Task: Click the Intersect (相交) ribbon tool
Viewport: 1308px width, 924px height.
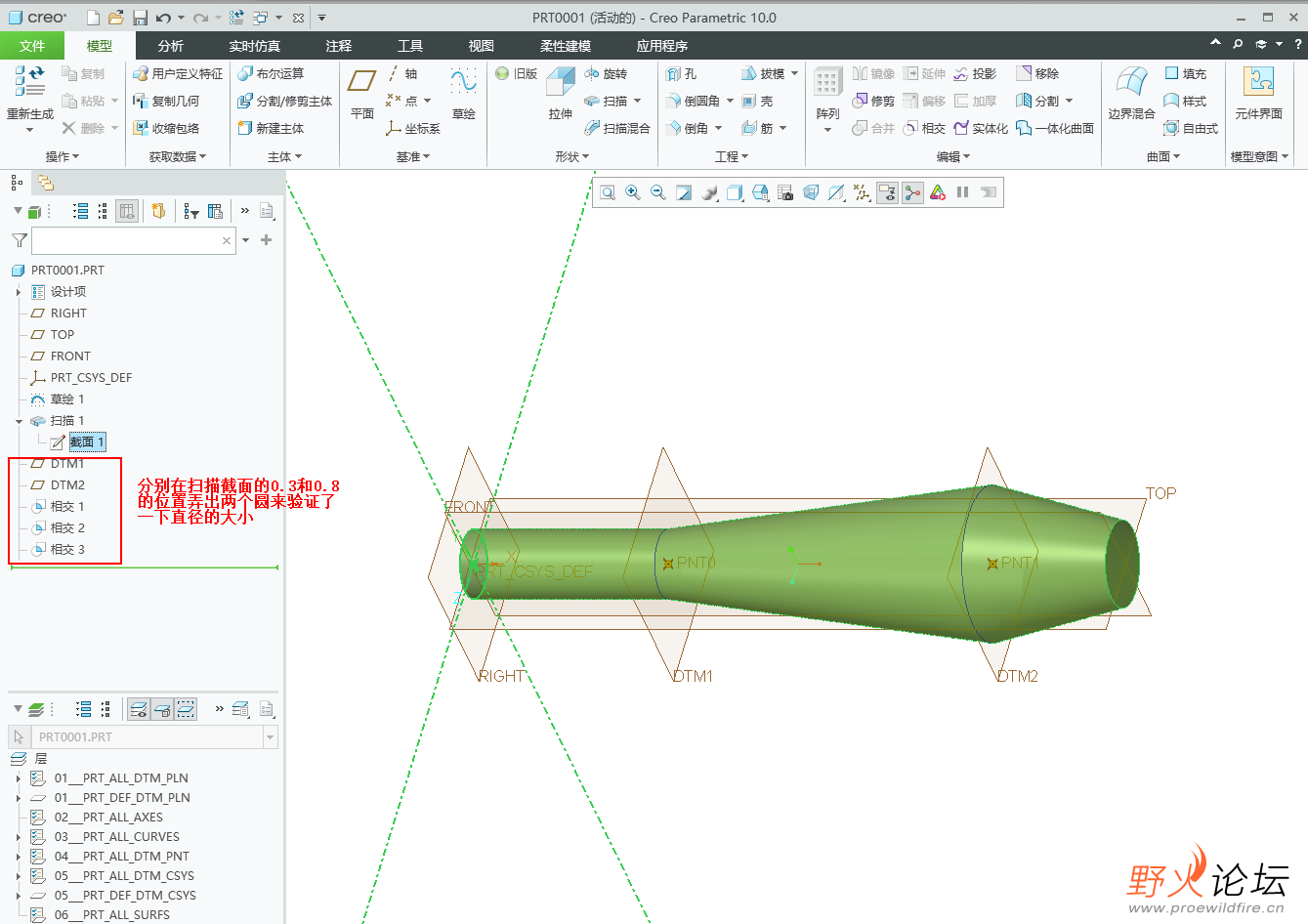Action: [924, 128]
